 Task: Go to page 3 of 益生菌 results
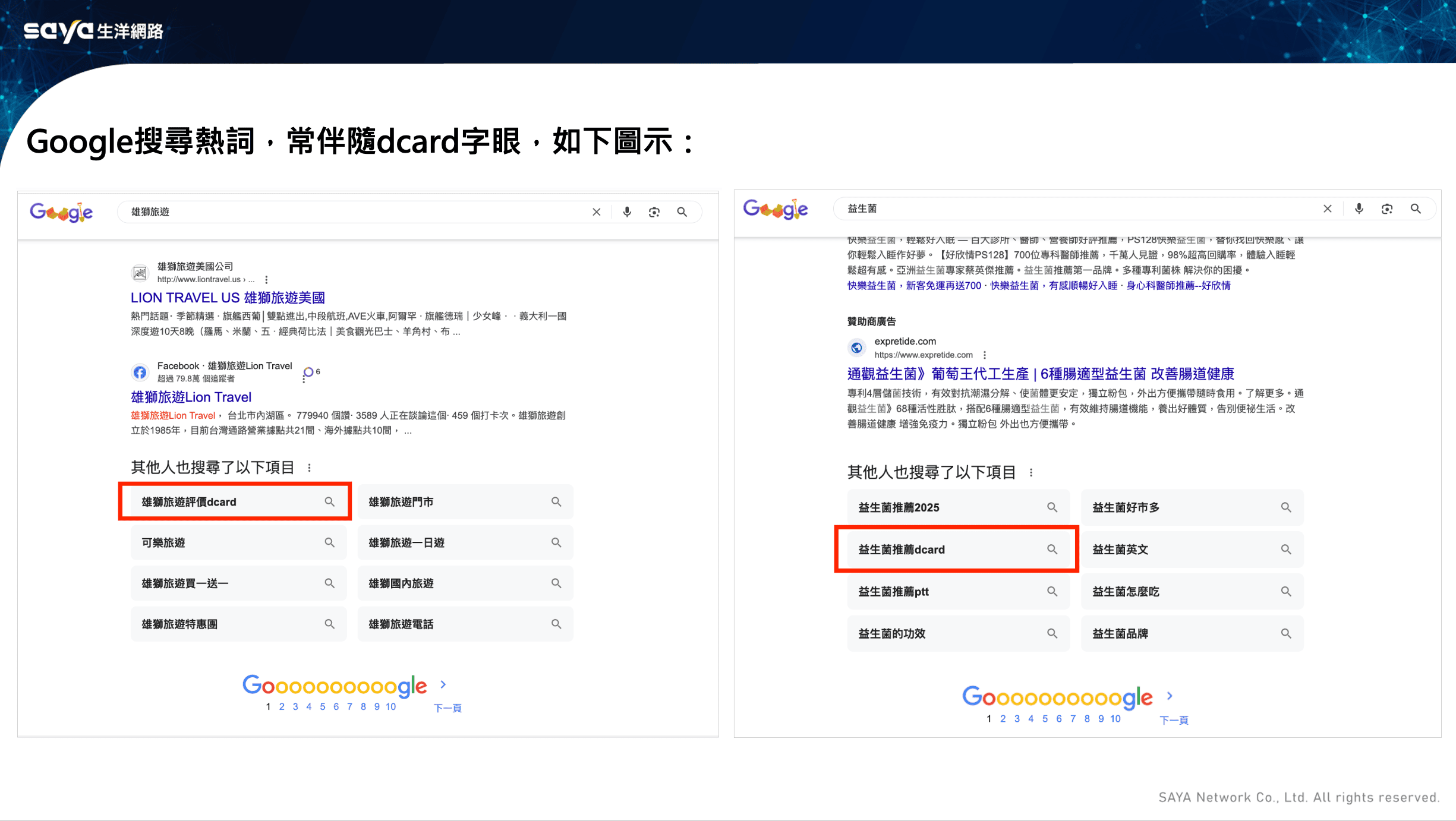pos(1017,719)
